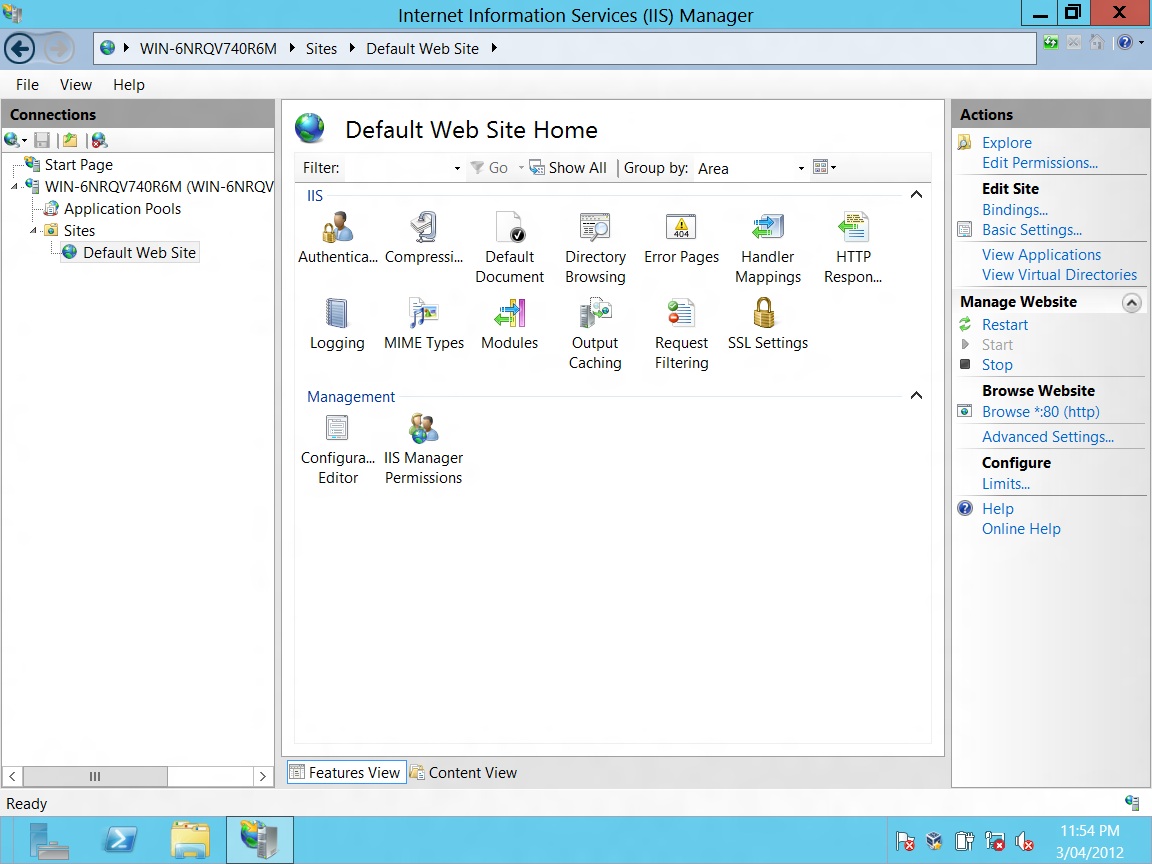Click Edit Permissions link
This screenshot has width=1152, height=864.
1040,163
